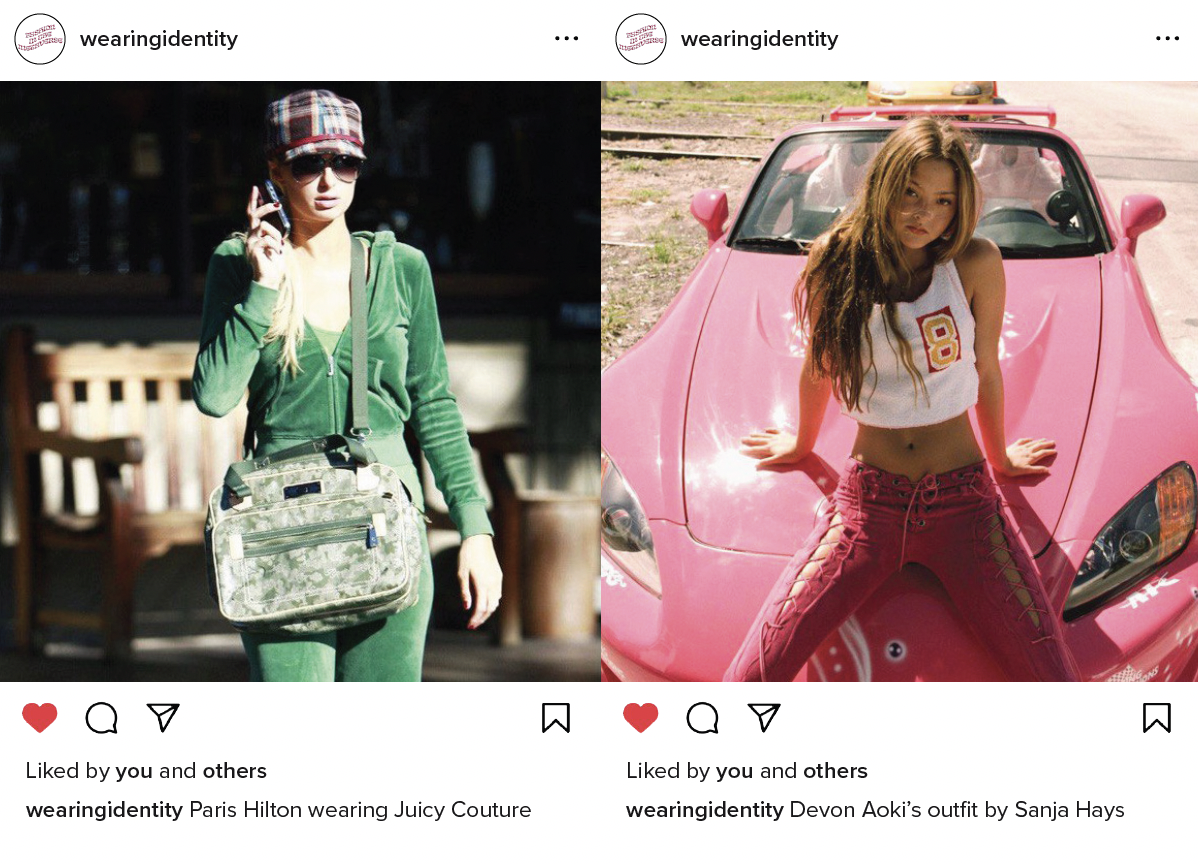This screenshot has height=864, width=1198.
Task: Bookmark the Paris Hilton post
Action: pos(555,718)
